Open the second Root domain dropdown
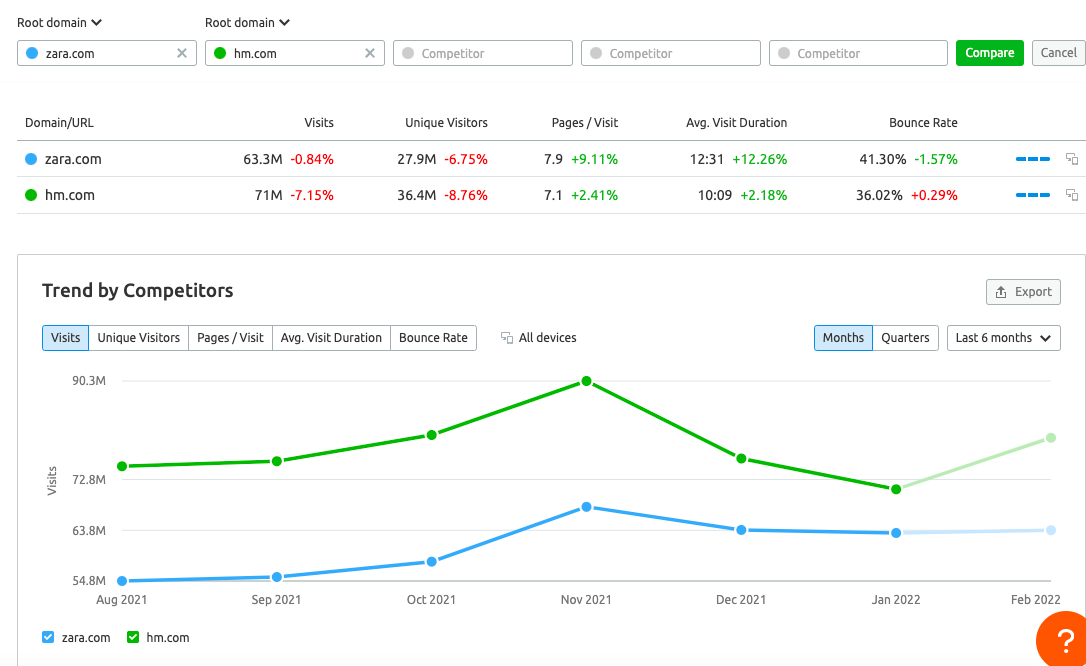Screen dimensions: 1086x666 tap(247, 22)
